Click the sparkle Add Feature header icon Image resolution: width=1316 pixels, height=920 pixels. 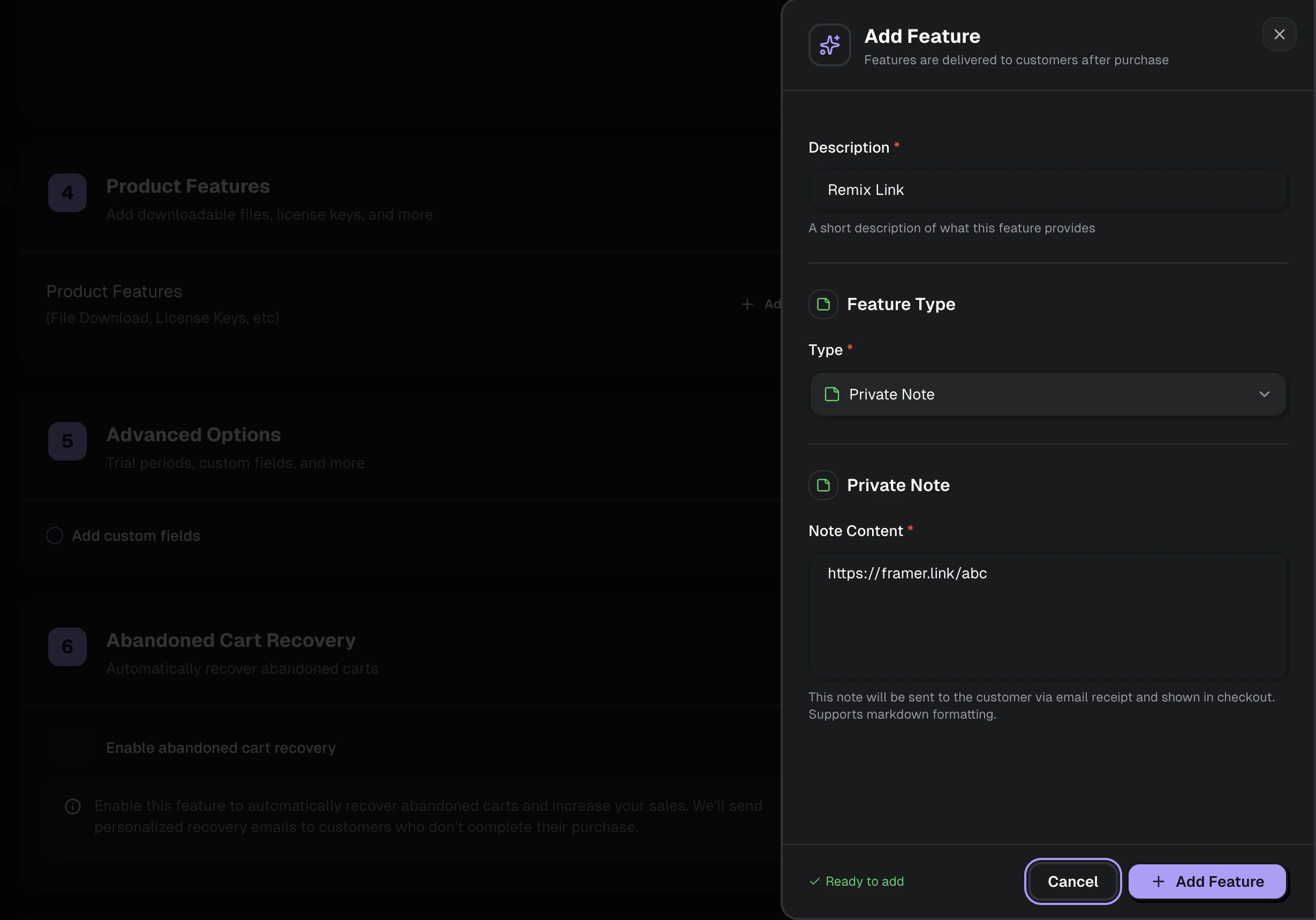(829, 44)
